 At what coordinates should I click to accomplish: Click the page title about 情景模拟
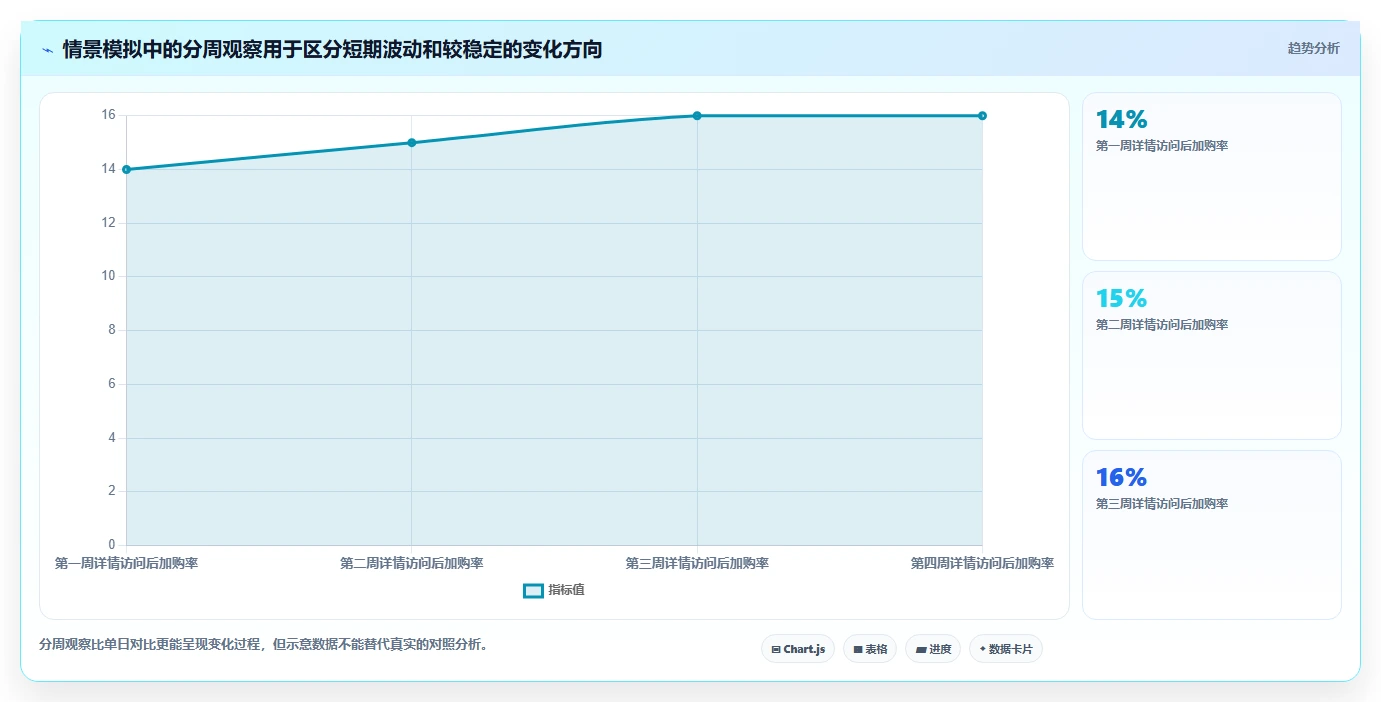(332, 49)
